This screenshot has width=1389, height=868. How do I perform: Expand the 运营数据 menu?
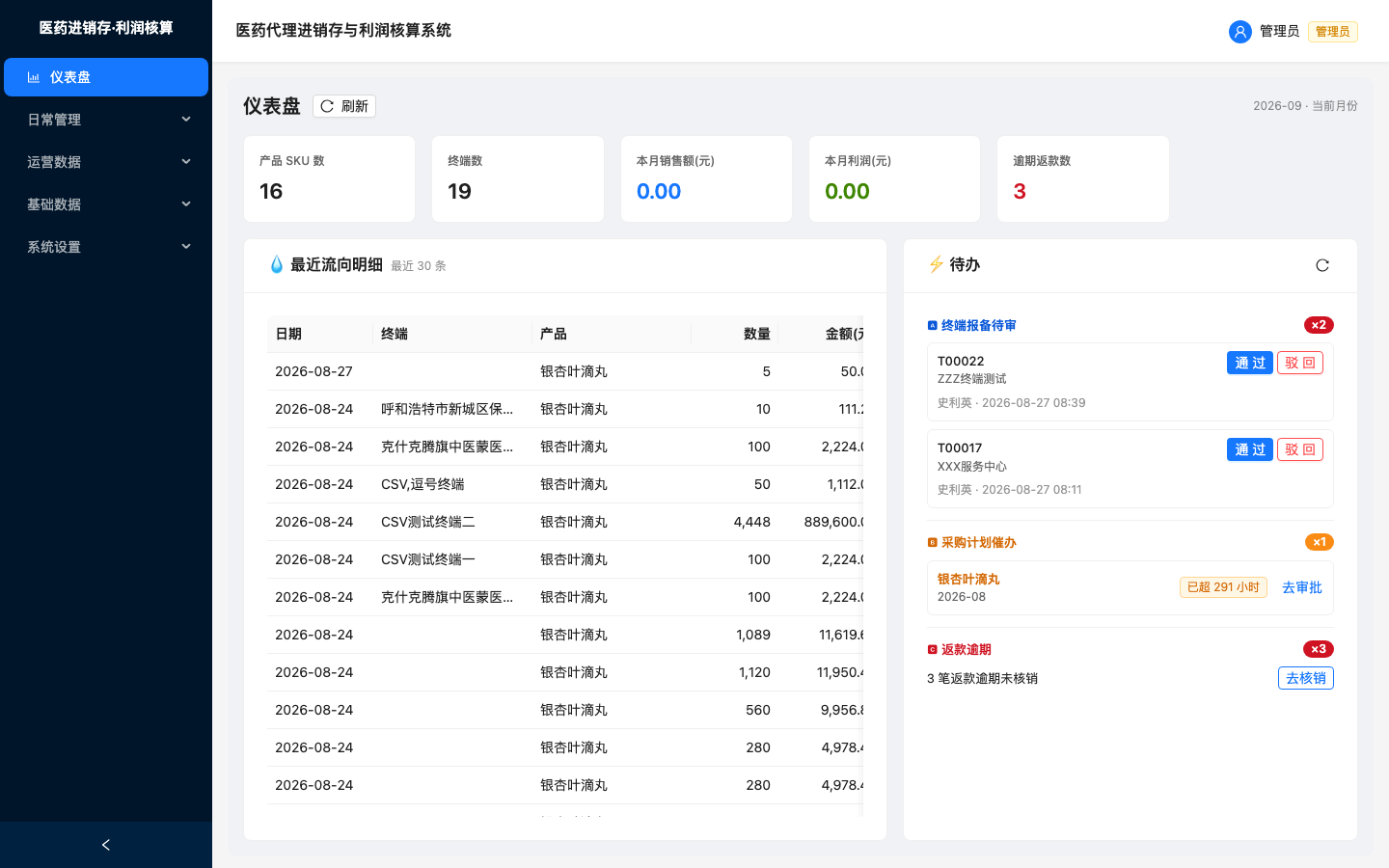[x=106, y=162]
